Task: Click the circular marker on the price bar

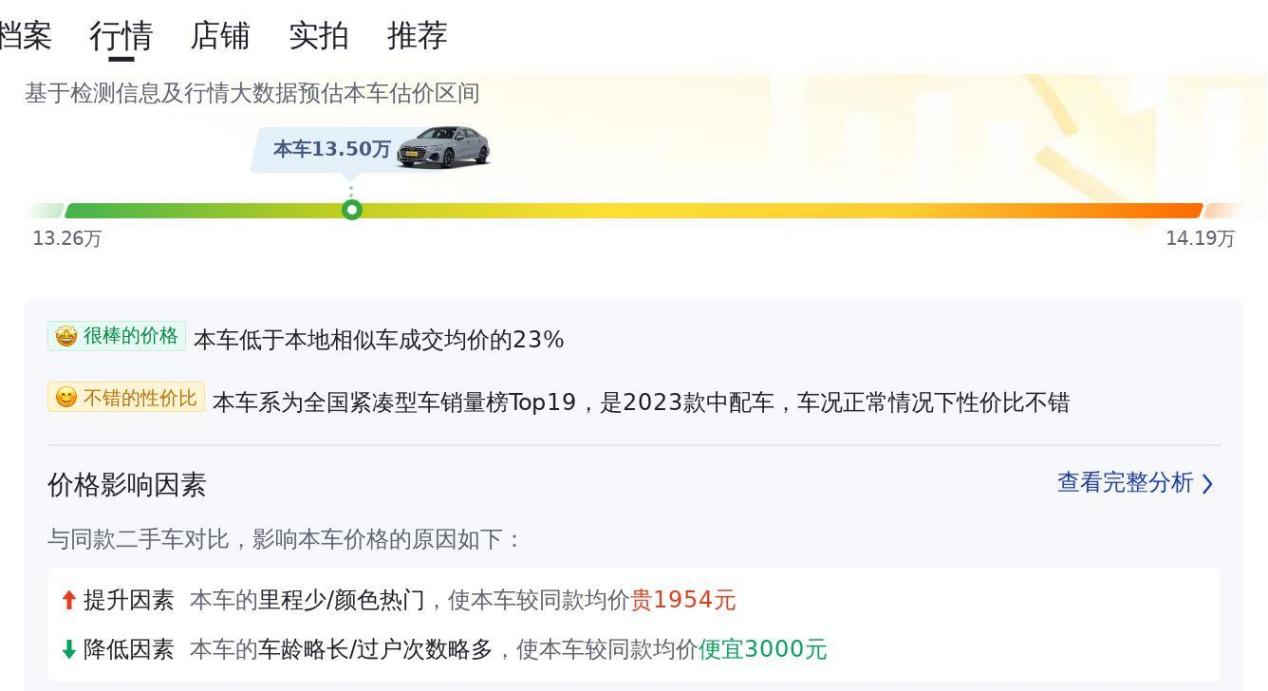Action: pos(351,210)
